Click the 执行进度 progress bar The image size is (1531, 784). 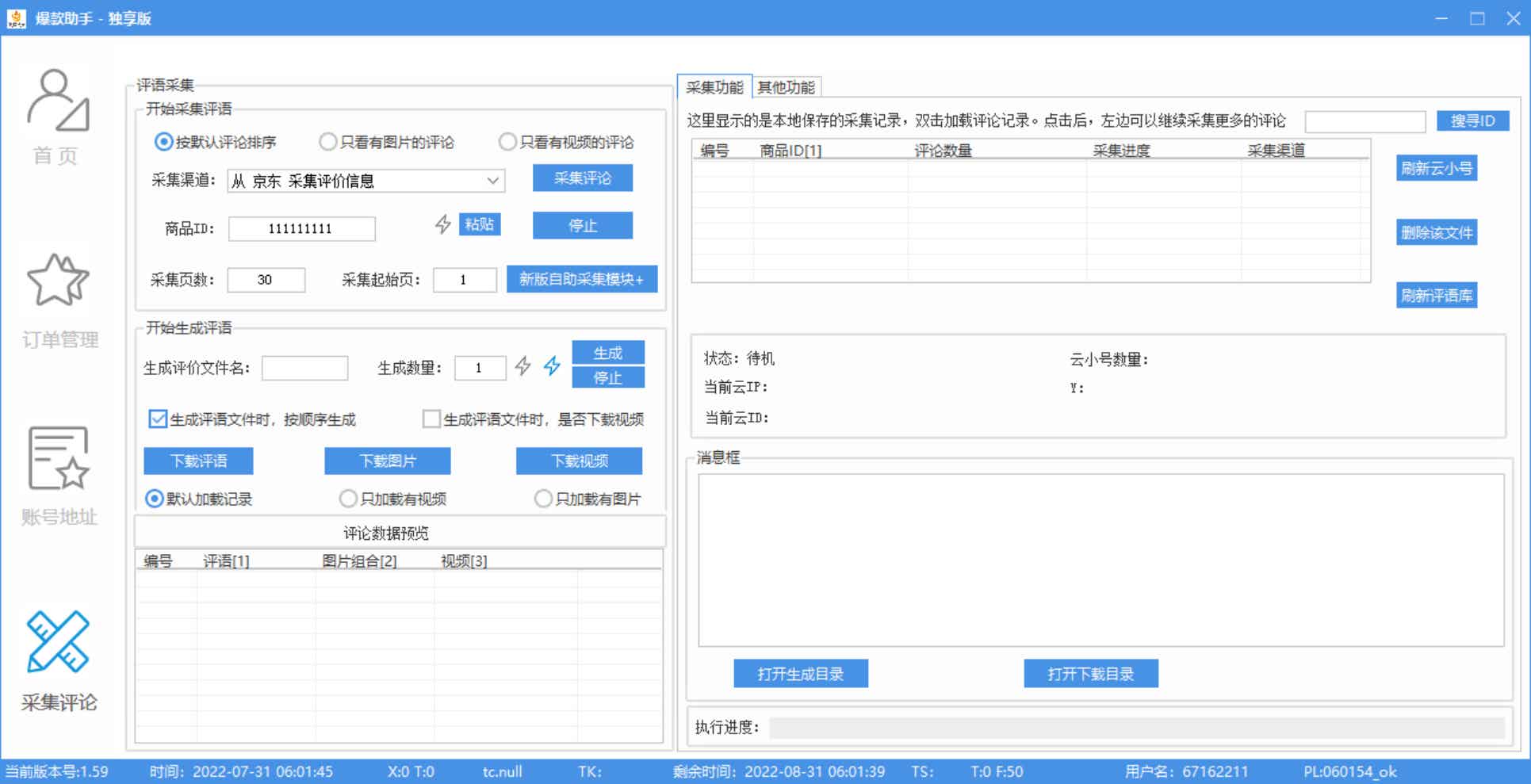tap(1136, 728)
